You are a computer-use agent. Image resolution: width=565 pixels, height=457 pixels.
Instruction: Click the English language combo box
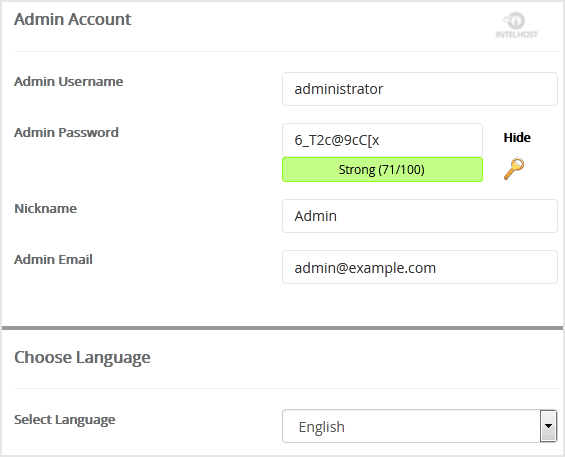click(419, 426)
